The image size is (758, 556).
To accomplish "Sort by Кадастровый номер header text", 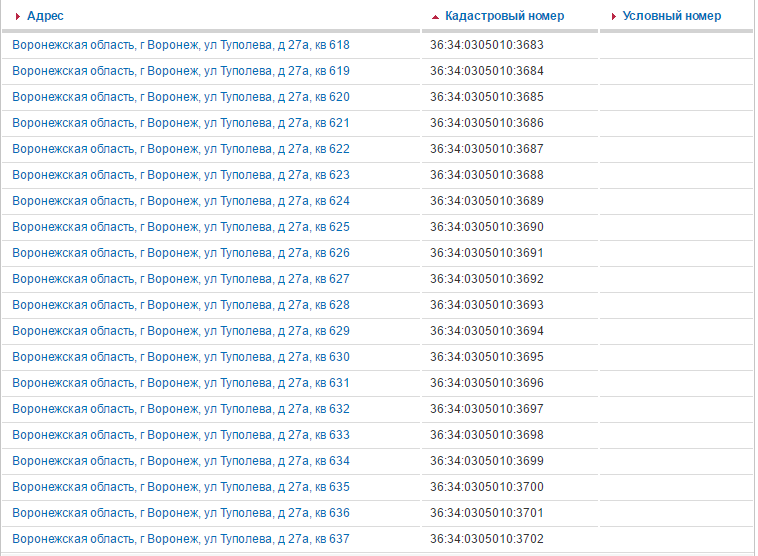I will click(504, 16).
